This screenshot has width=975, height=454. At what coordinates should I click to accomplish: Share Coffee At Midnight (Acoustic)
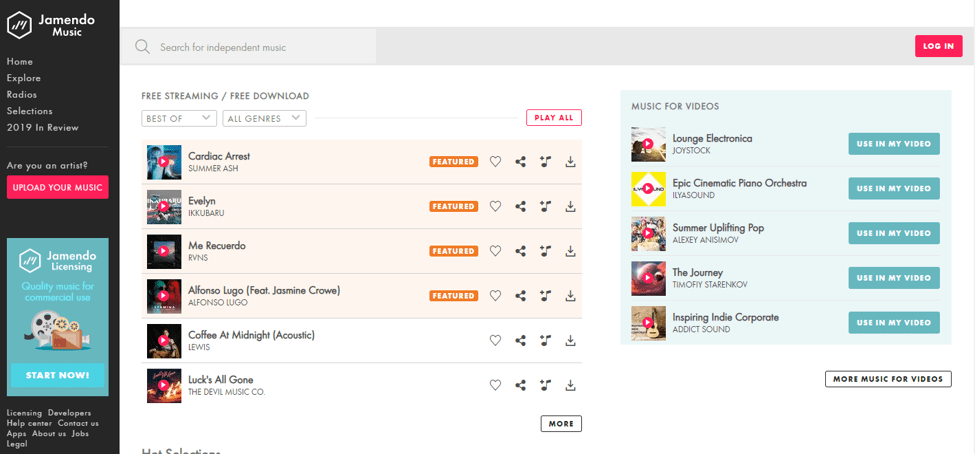coord(520,341)
